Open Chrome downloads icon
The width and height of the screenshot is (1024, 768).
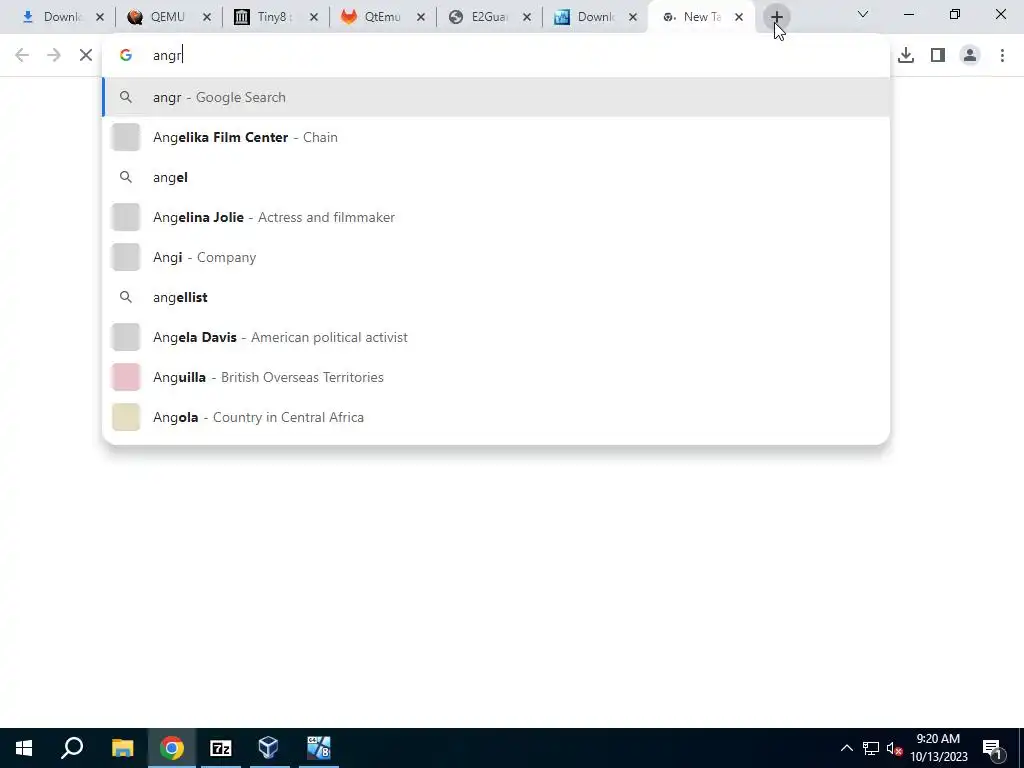coord(906,55)
